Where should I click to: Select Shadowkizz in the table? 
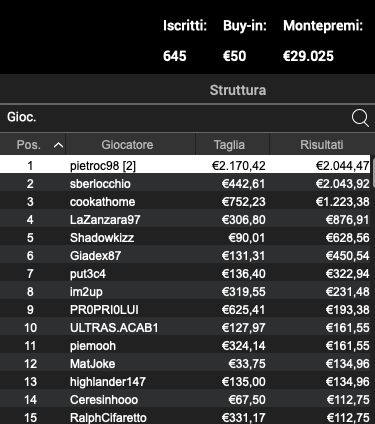click(185, 237)
